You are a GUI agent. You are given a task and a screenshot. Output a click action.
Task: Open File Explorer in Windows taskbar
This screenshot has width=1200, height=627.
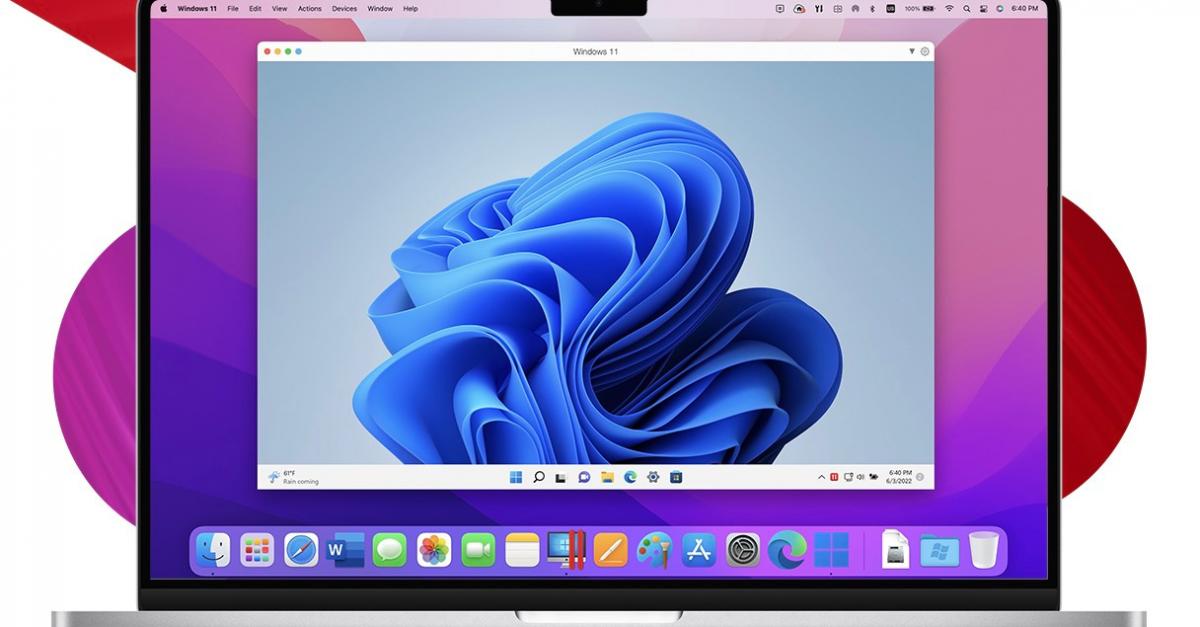tap(607, 477)
